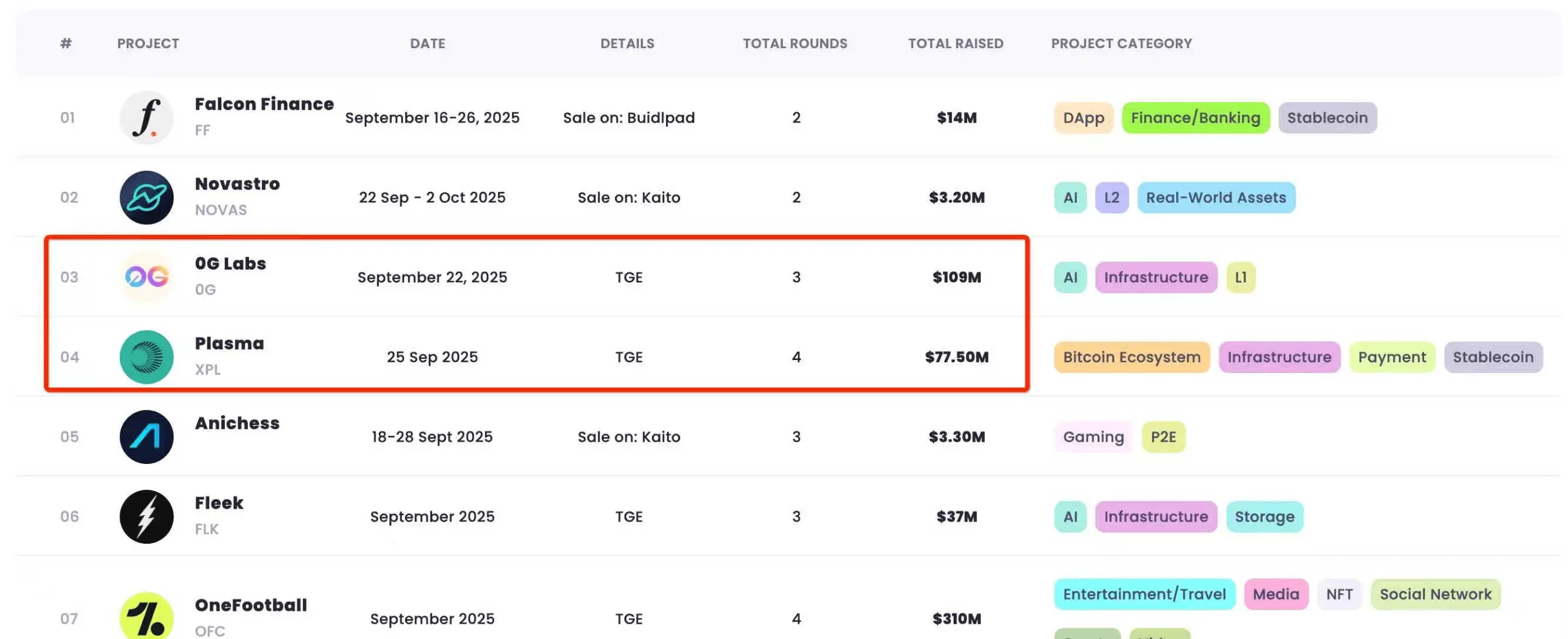The width and height of the screenshot is (1568, 639).
Task: Click the L2 category tag
Action: (x=1112, y=197)
